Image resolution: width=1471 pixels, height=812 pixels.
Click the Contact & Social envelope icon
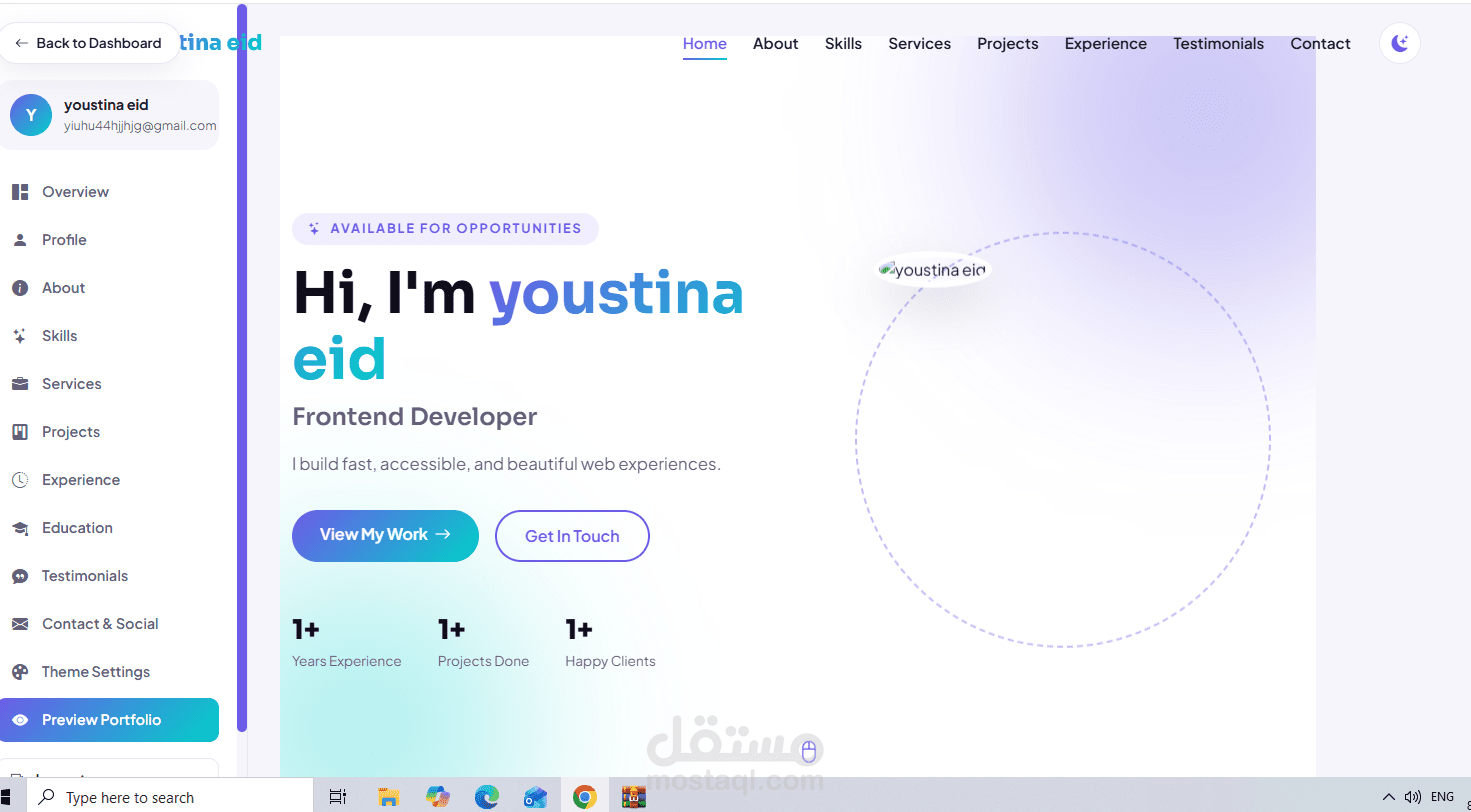(x=20, y=624)
